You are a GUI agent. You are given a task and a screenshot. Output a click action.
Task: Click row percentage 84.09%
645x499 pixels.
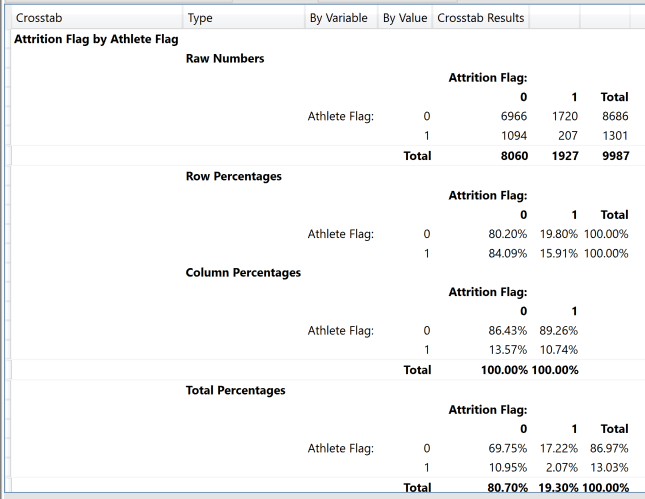(508, 253)
